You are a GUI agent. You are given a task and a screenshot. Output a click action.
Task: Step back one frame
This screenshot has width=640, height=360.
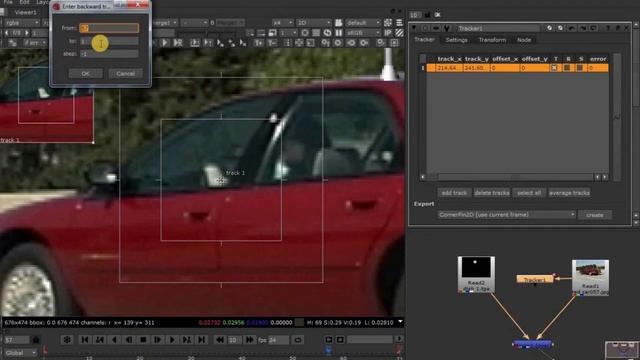point(129,340)
